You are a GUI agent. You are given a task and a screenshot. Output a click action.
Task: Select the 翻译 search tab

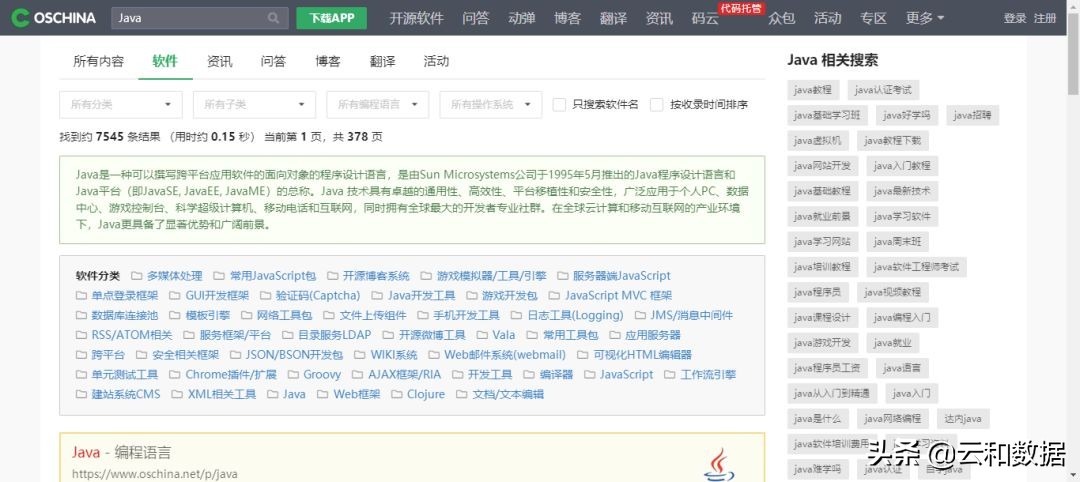[x=382, y=61]
